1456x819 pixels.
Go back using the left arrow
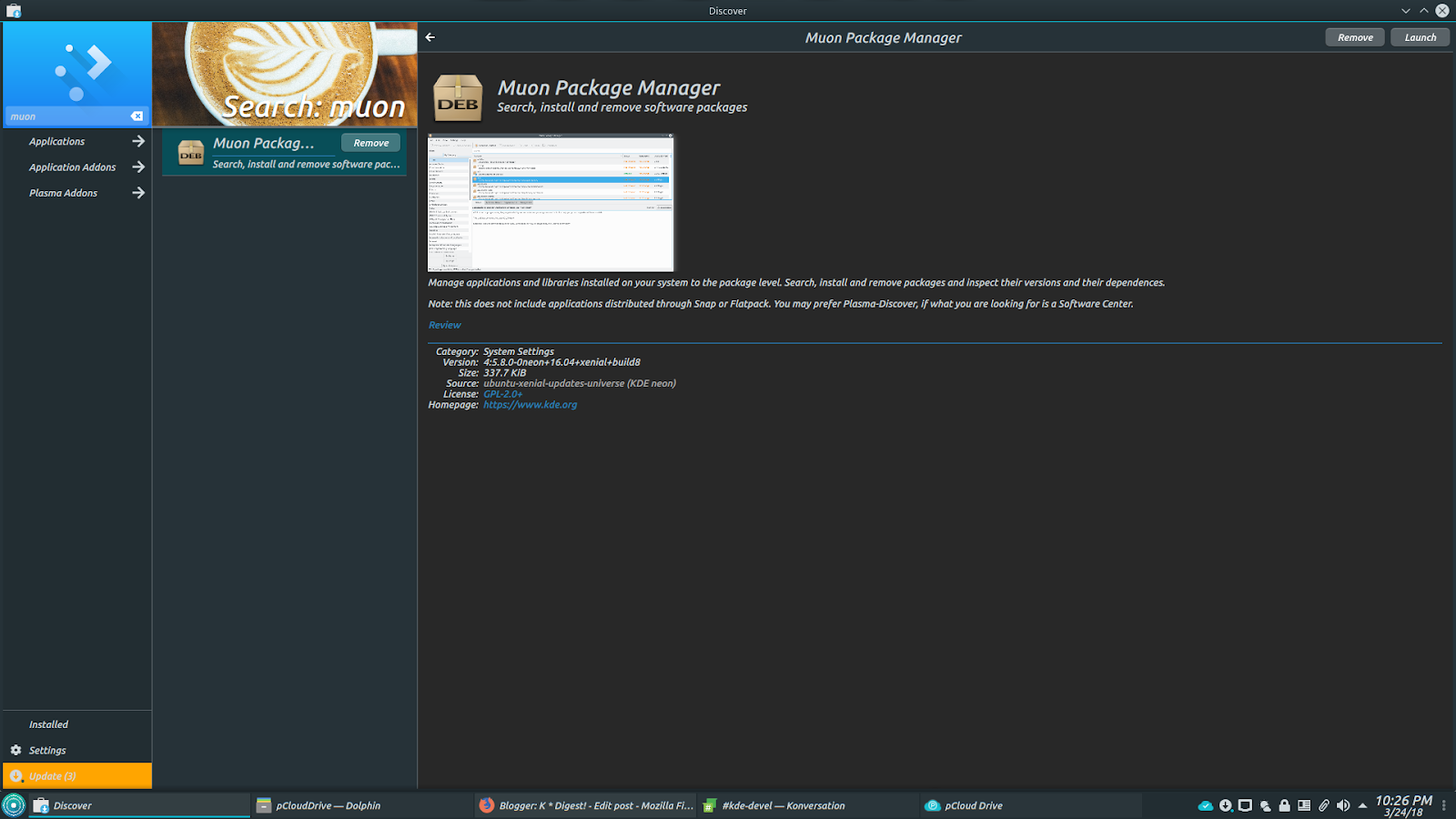point(430,37)
